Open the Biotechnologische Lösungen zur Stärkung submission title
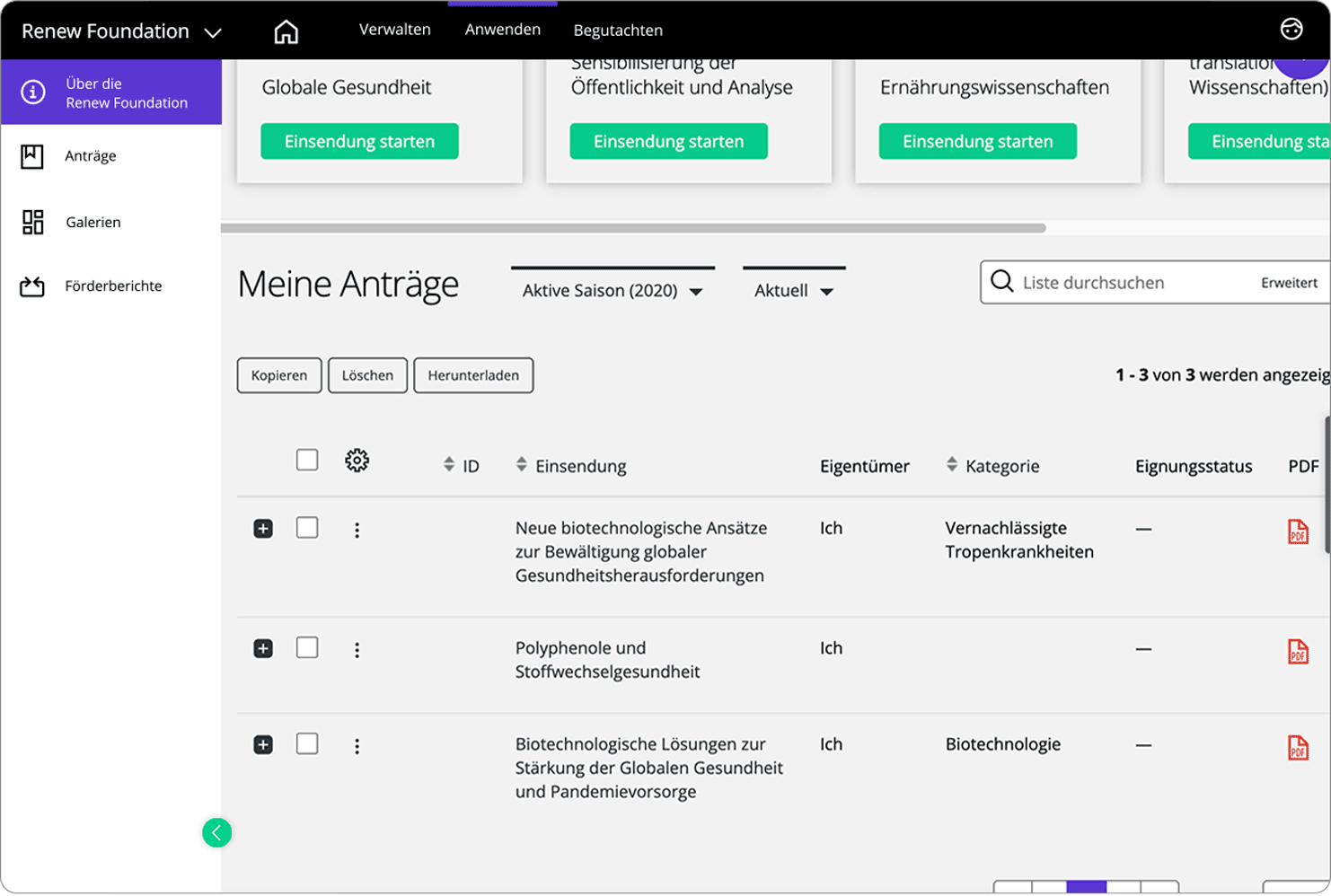This screenshot has width=1331, height=896. point(648,768)
